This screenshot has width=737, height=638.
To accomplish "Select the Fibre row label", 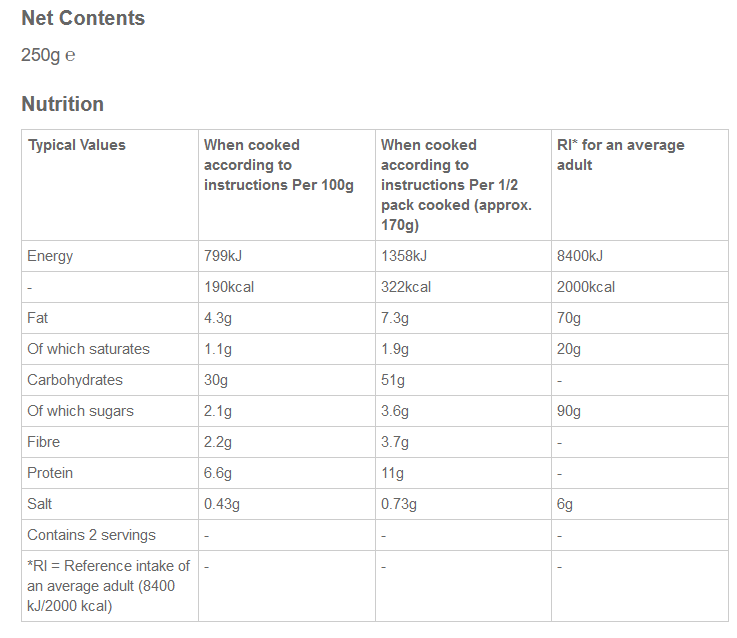I will [44, 442].
